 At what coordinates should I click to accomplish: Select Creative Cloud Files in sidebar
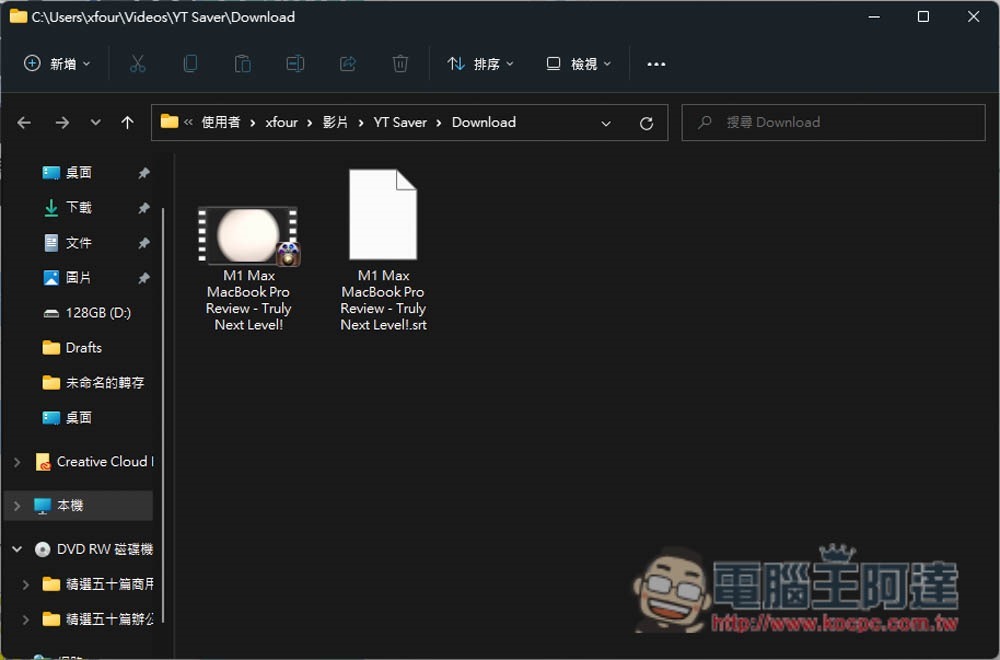(94, 461)
